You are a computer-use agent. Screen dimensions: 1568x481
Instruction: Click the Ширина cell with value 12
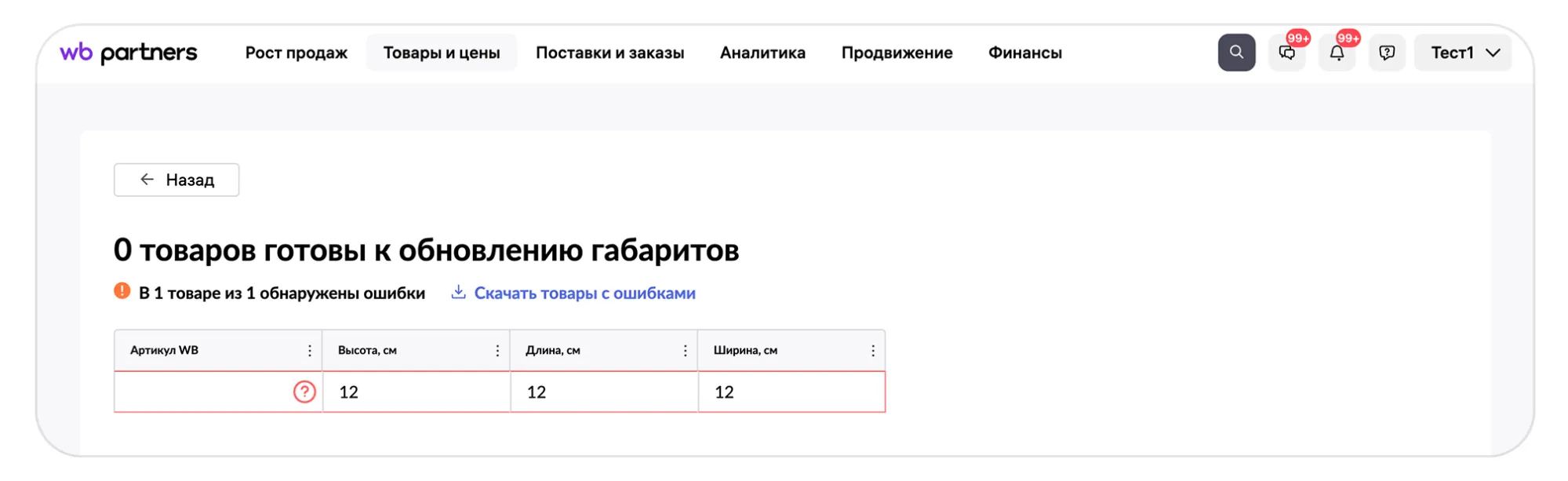(x=791, y=392)
